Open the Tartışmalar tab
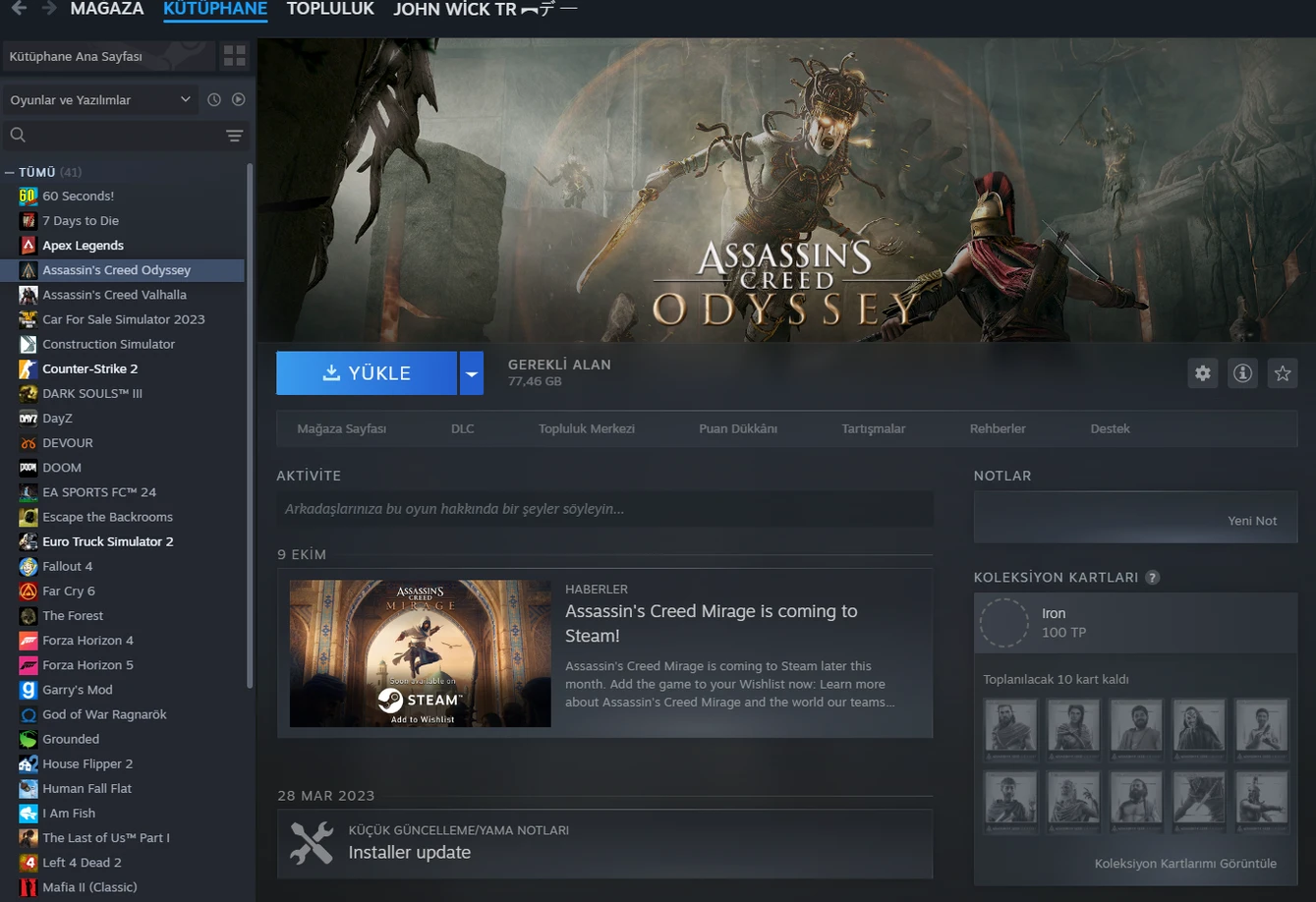This screenshot has width=1316, height=902. [874, 428]
